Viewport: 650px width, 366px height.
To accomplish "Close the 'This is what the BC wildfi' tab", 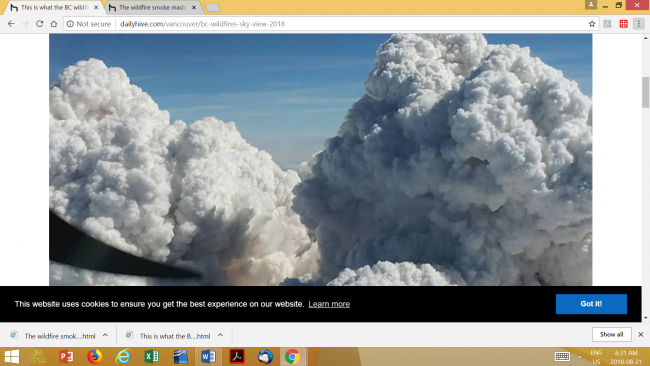I will click(96, 7).
